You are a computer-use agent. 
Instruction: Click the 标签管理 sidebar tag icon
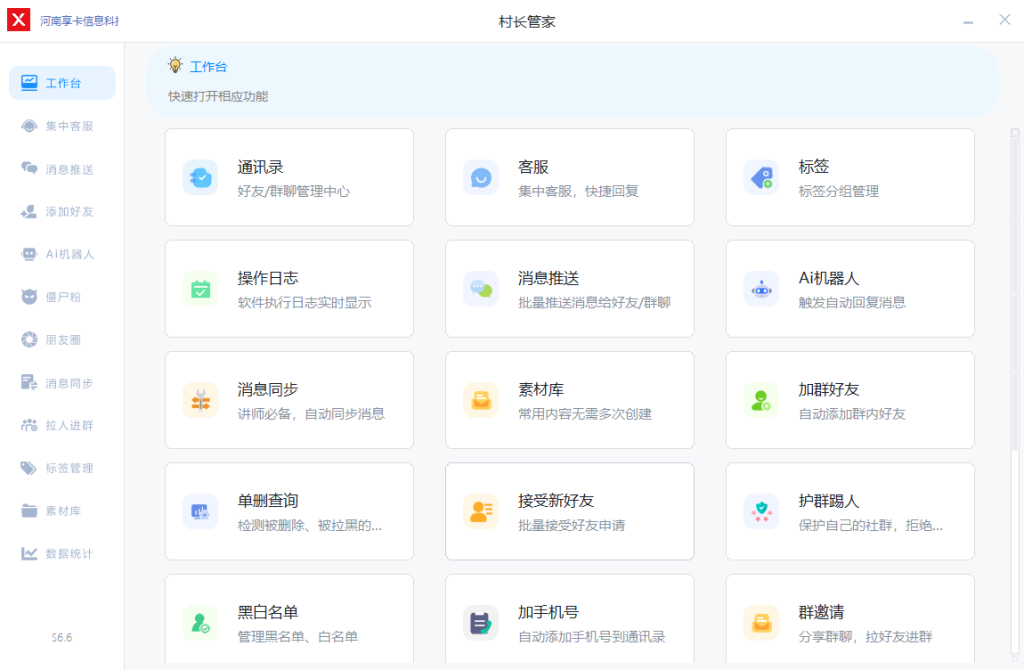(29, 468)
